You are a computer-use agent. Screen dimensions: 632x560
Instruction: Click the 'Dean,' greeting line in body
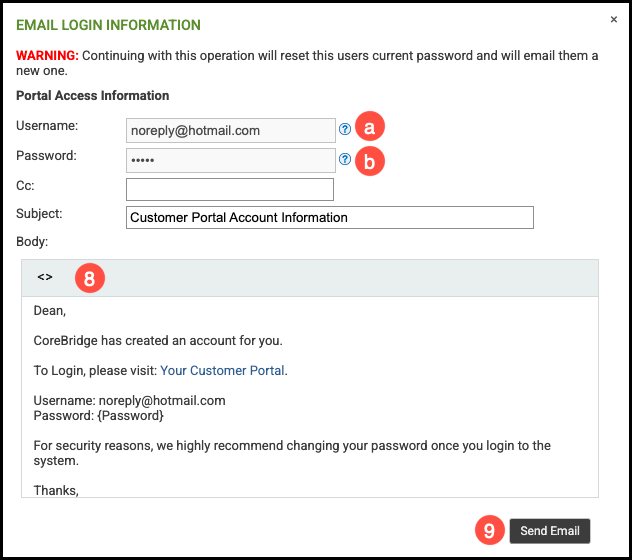tap(50, 310)
